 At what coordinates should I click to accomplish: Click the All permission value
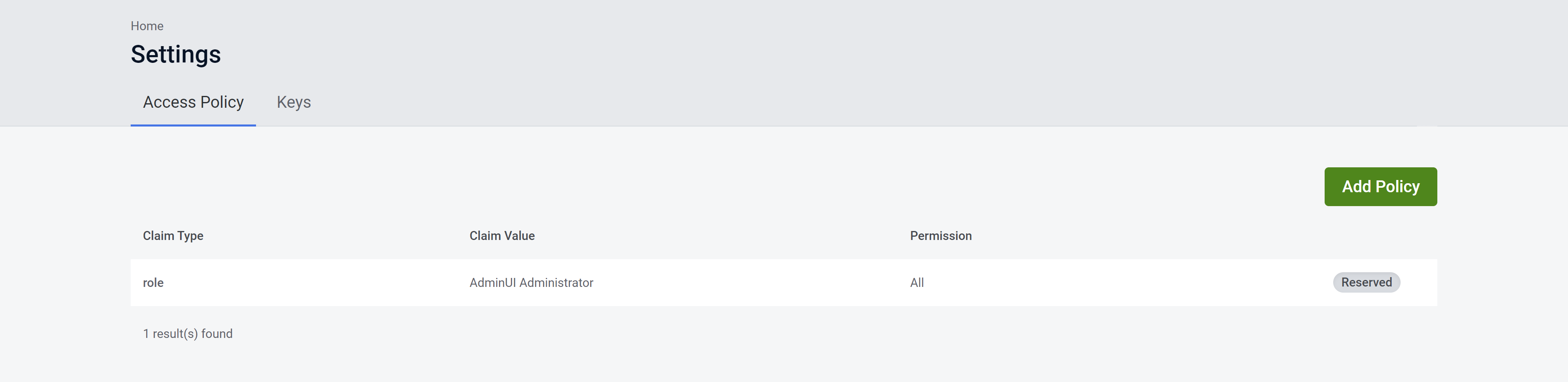[x=917, y=282]
